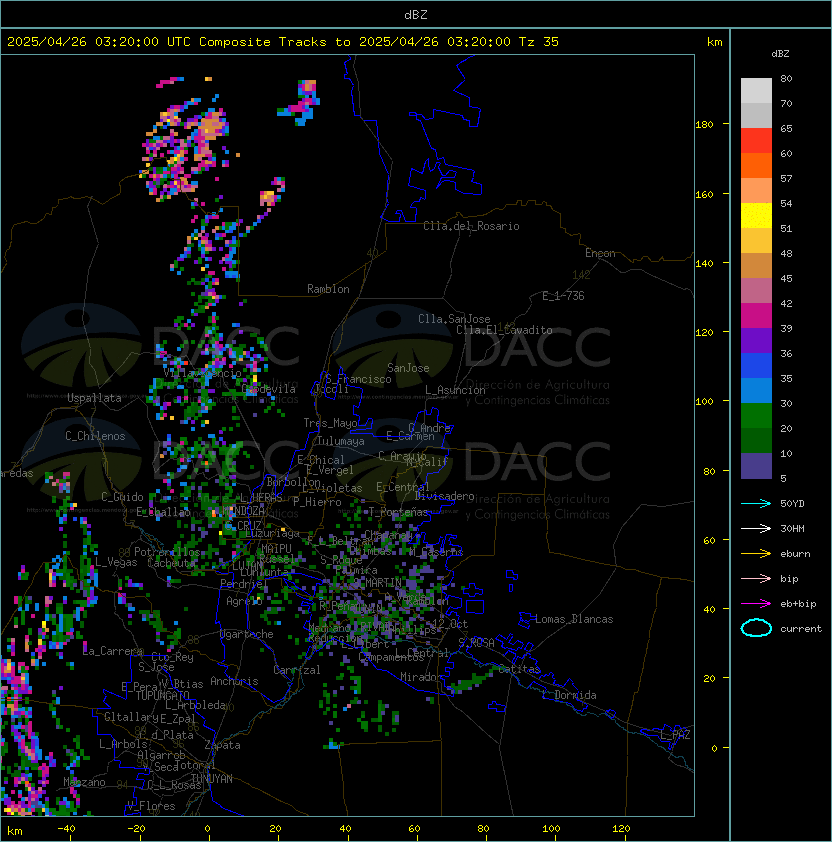This screenshot has height=842, width=832.
Task: Click the 'Zapata' map label
Action: coord(222,745)
